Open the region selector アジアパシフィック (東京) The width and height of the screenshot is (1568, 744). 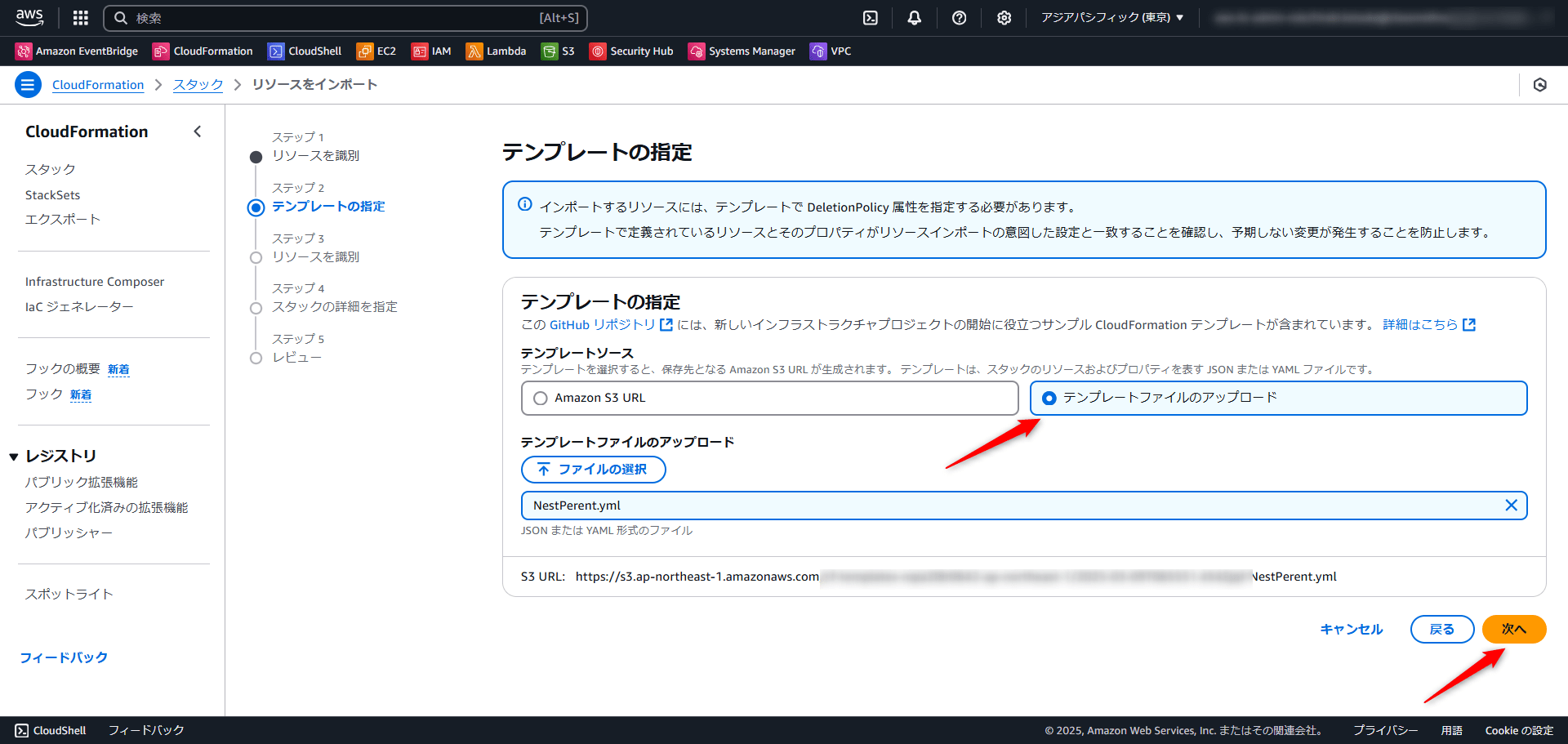pyautogui.click(x=1112, y=17)
